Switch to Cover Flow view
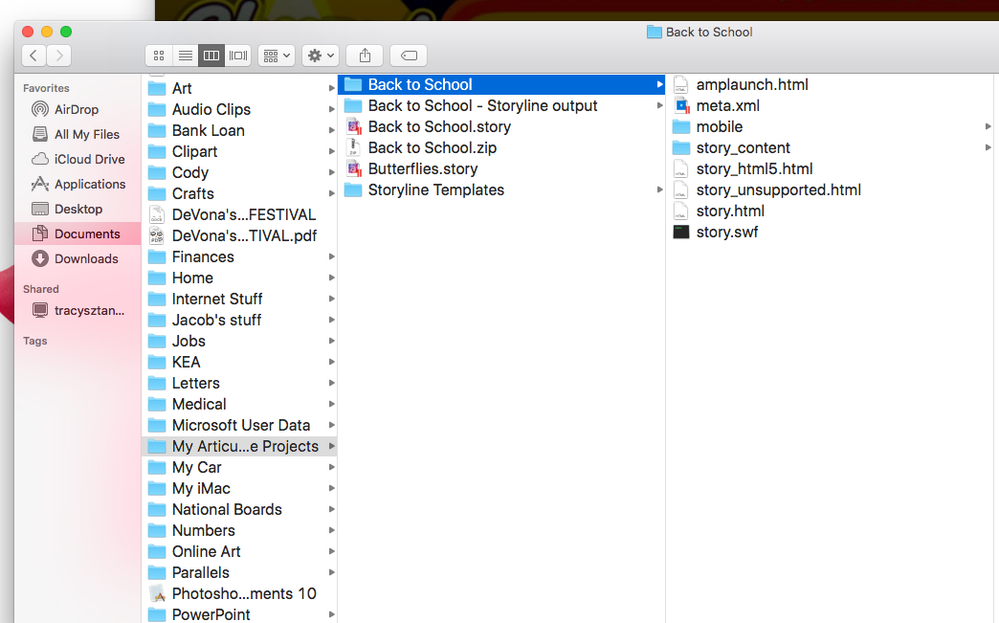 tap(238, 55)
